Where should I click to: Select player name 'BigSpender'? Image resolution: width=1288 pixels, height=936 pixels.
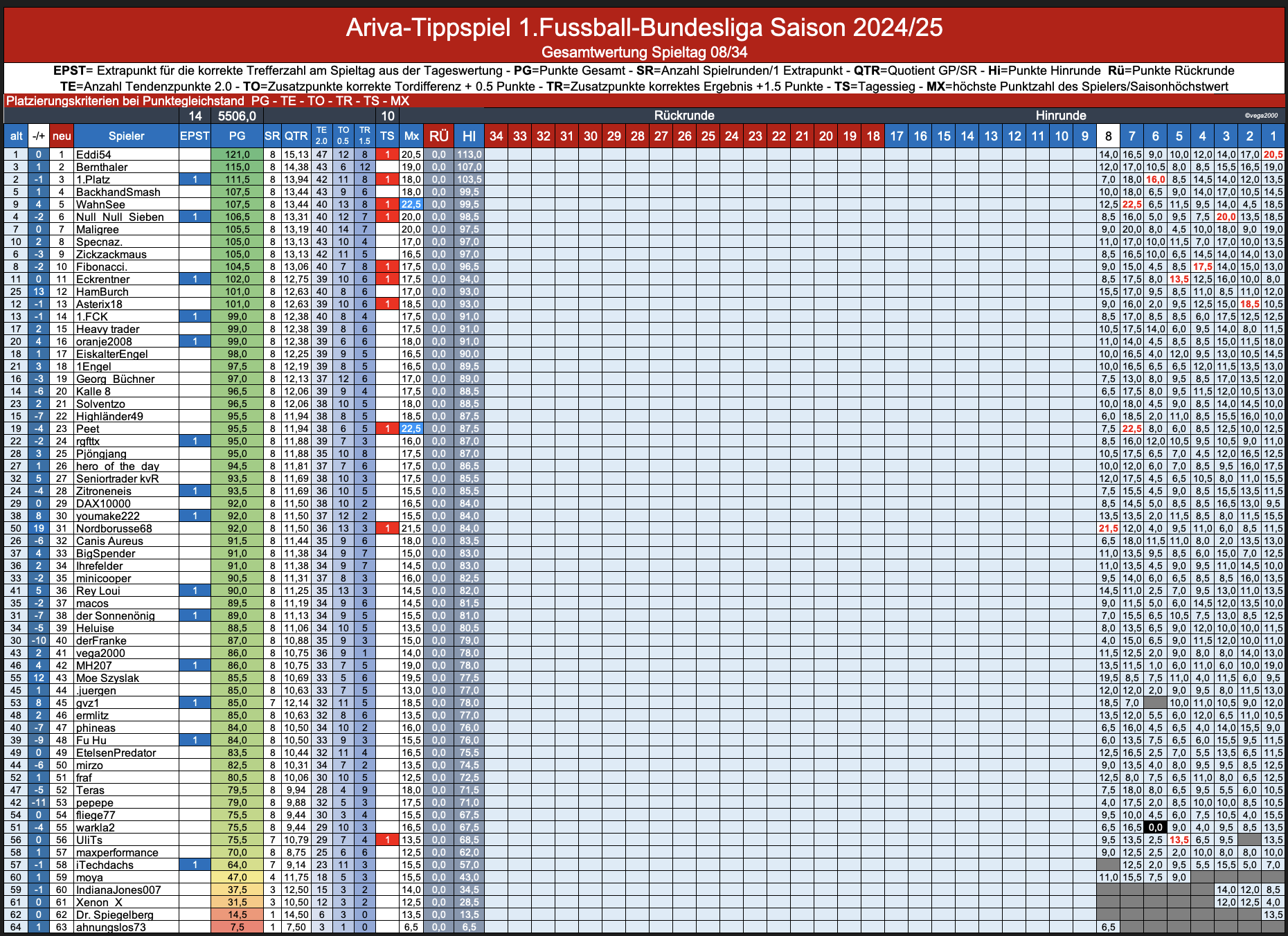click(x=105, y=553)
